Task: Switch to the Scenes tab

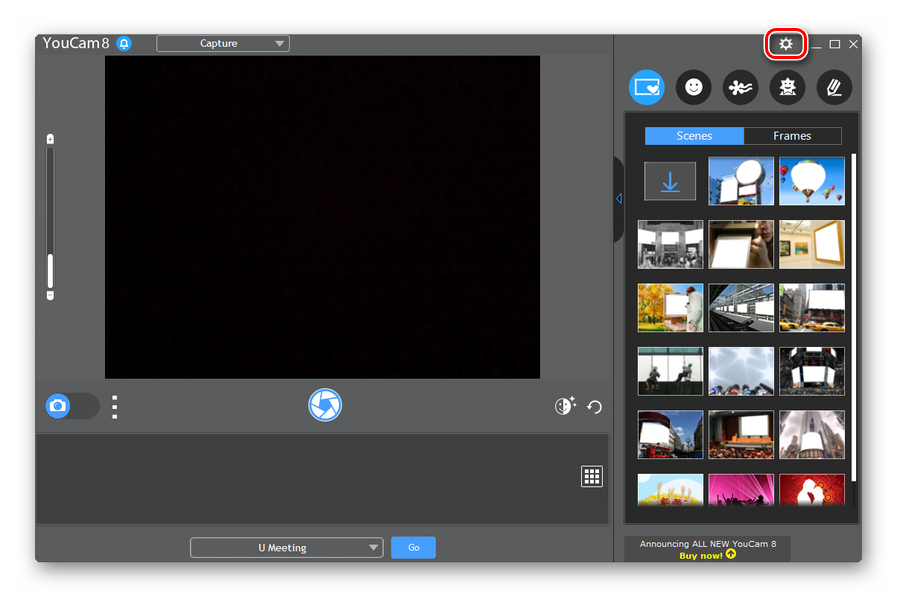Action: pyautogui.click(x=694, y=136)
